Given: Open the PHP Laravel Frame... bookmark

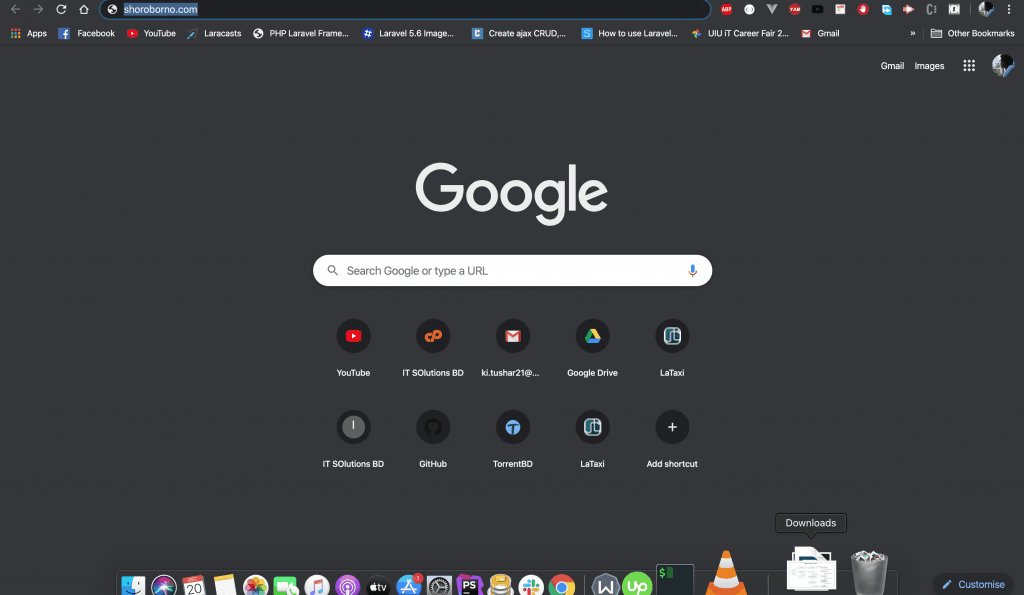Looking at the screenshot, I should [301, 33].
